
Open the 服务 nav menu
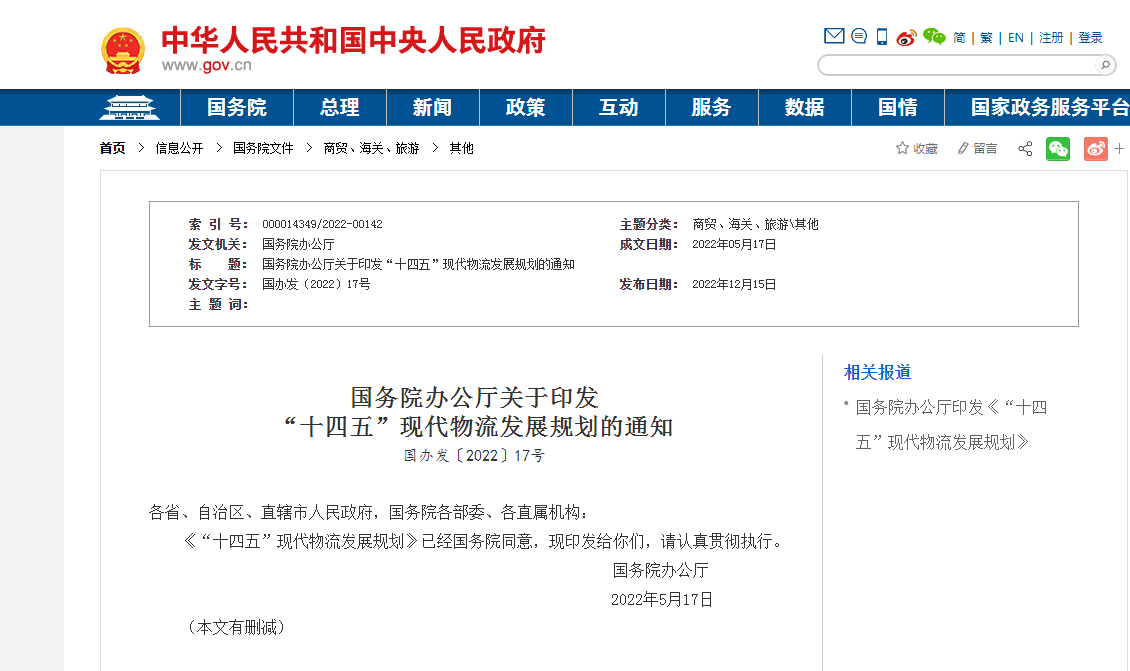(711, 107)
